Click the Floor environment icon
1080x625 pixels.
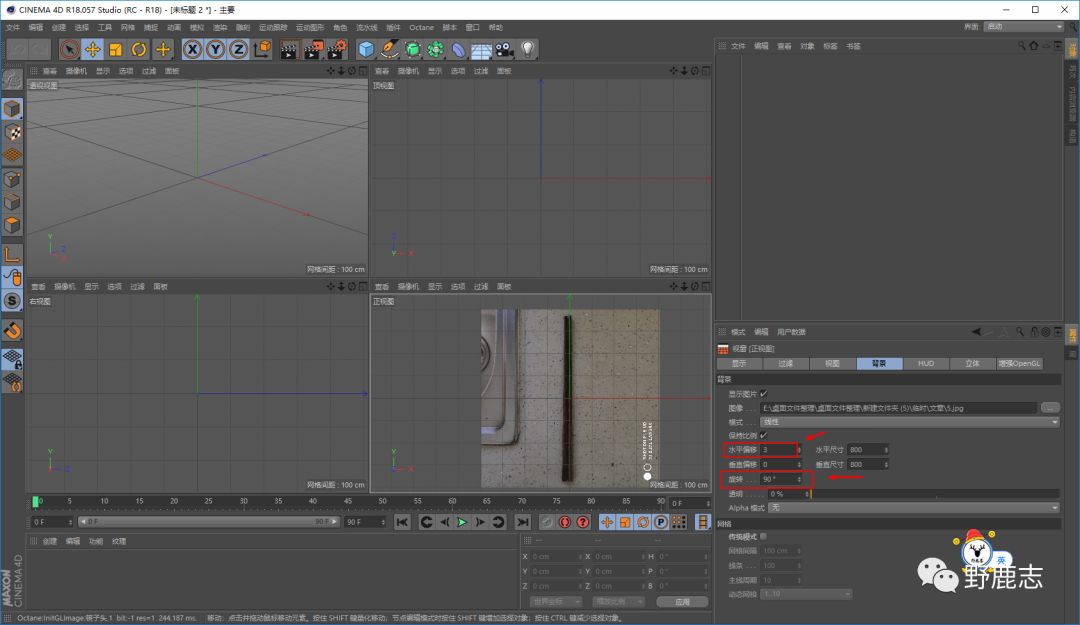tap(481, 49)
